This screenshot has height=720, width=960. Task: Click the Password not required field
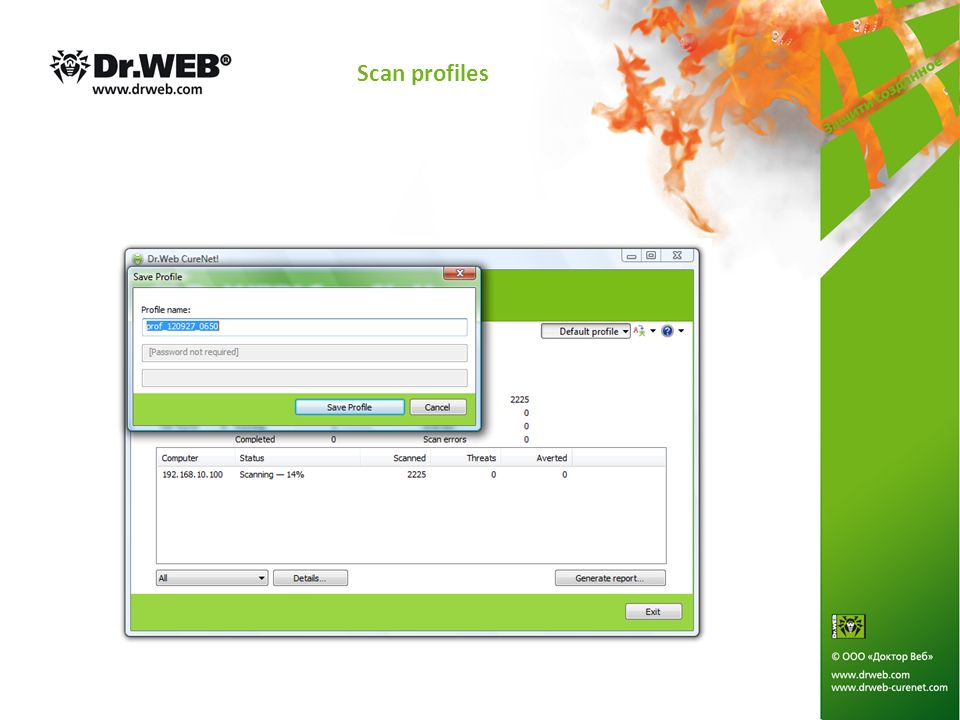[304, 352]
